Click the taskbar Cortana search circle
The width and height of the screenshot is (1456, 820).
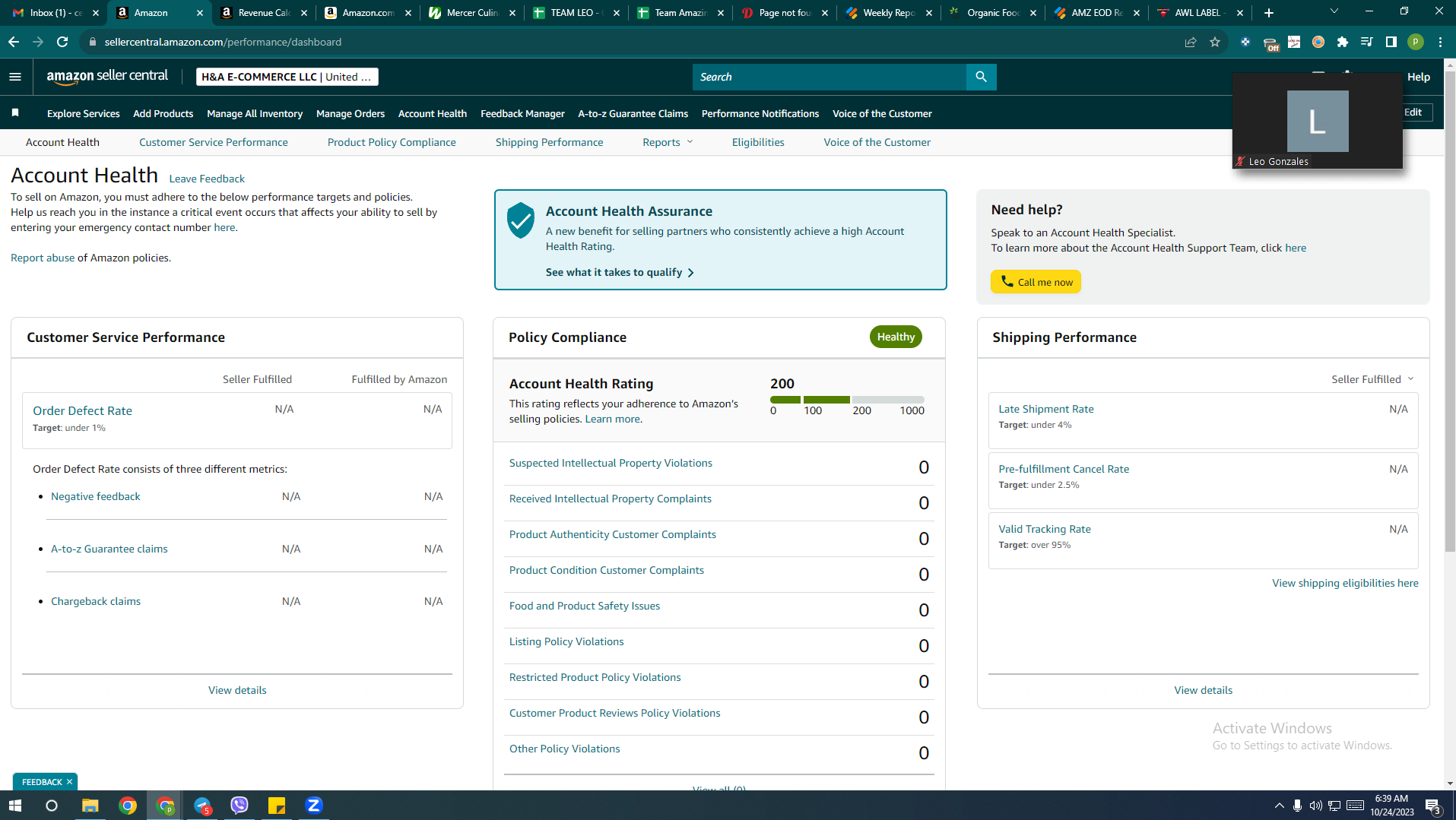click(52, 806)
